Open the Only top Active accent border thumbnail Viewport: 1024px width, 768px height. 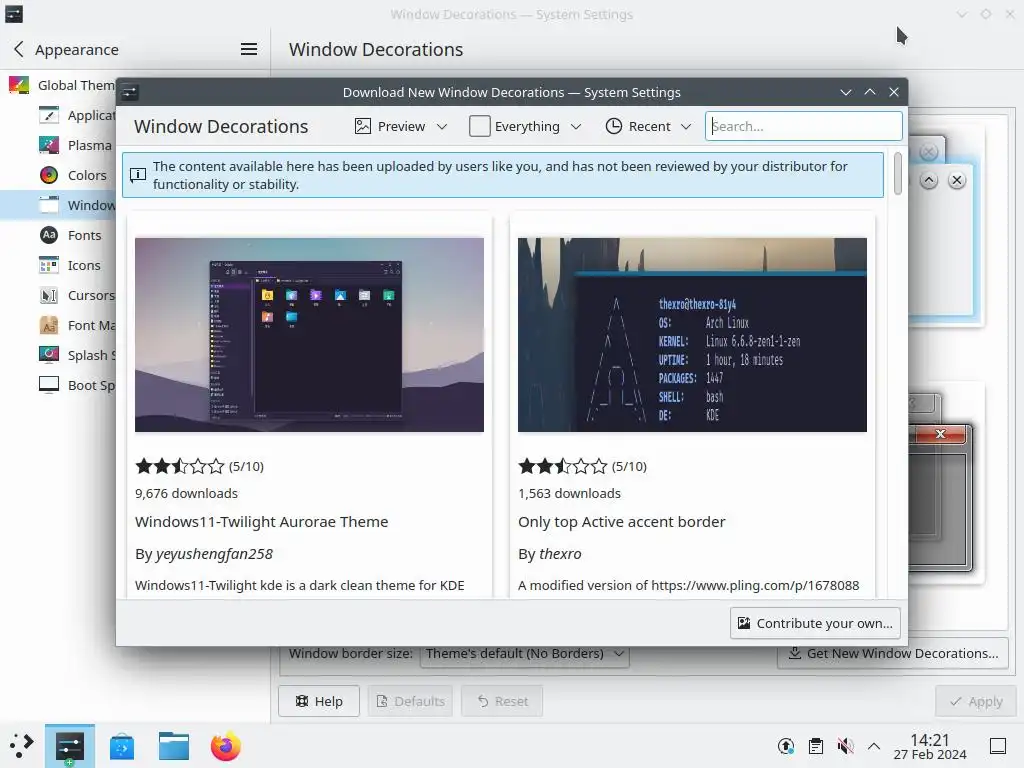point(692,334)
